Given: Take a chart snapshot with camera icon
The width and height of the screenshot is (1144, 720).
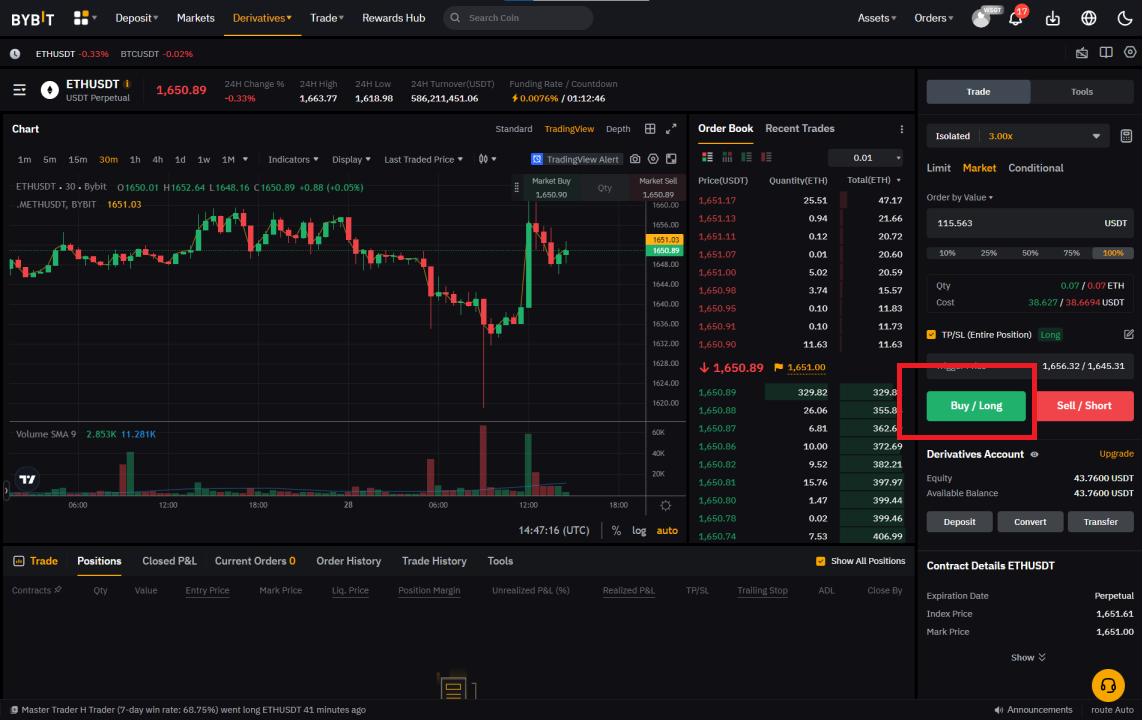Looking at the screenshot, I should coord(635,159).
